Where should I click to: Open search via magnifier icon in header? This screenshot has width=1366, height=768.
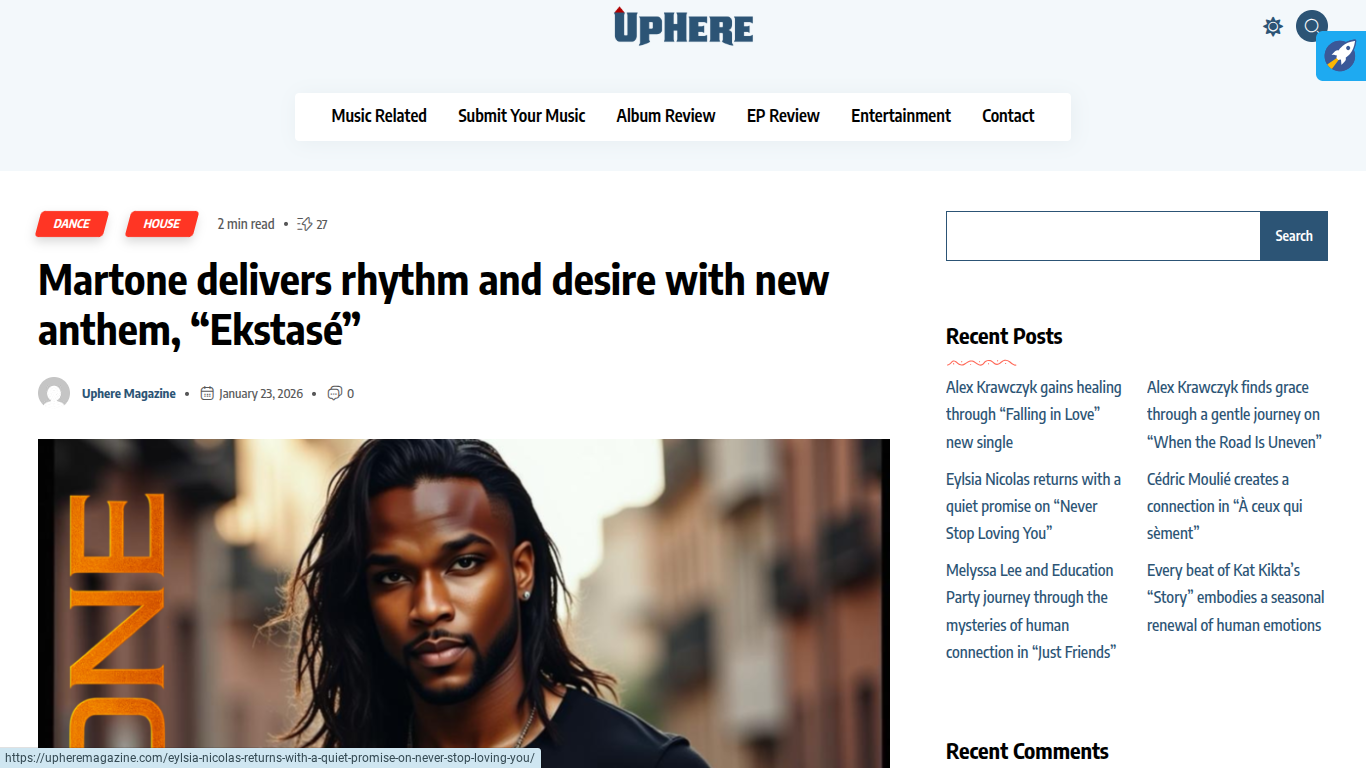[1312, 26]
